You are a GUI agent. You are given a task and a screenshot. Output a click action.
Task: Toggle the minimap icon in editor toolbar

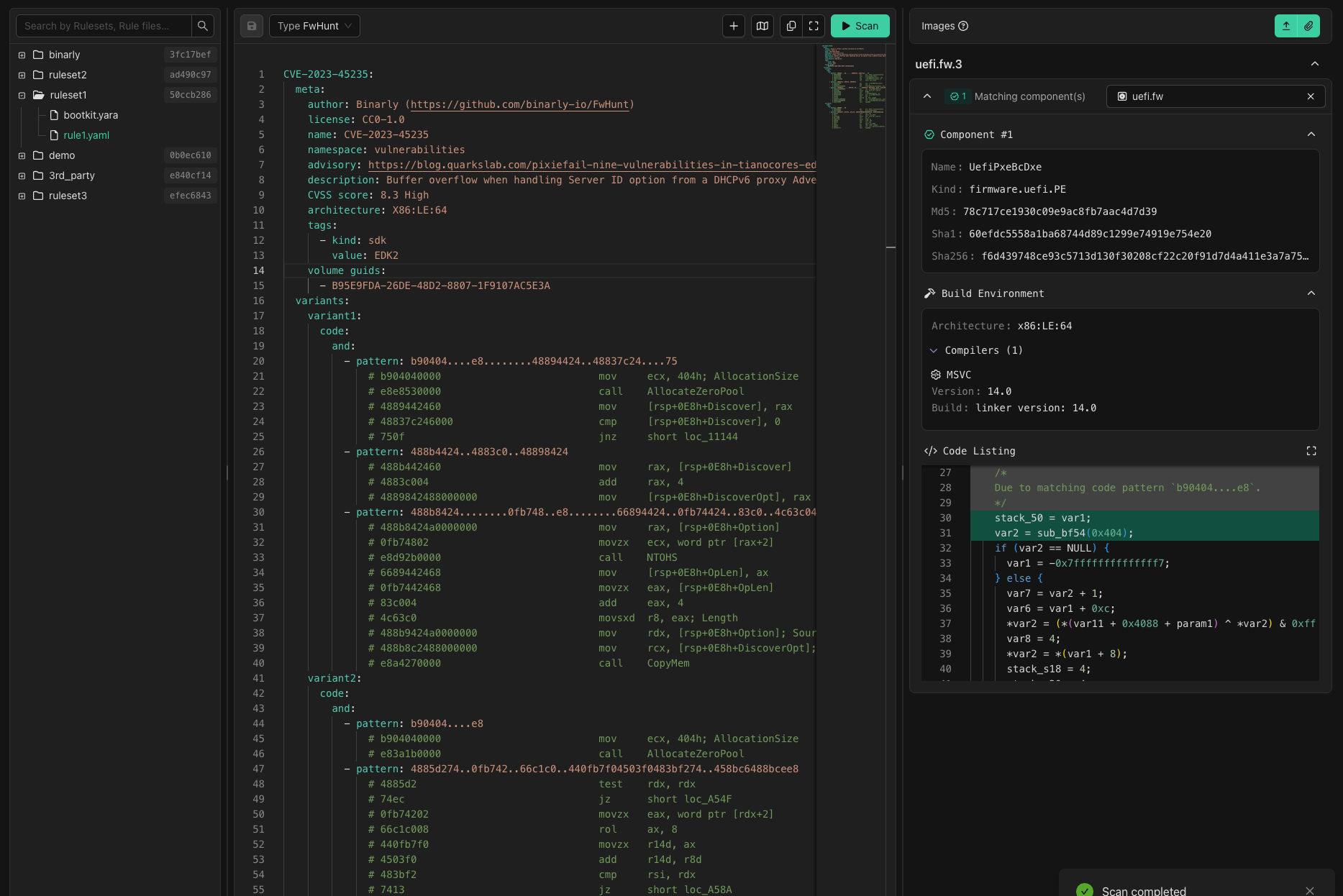[762, 26]
